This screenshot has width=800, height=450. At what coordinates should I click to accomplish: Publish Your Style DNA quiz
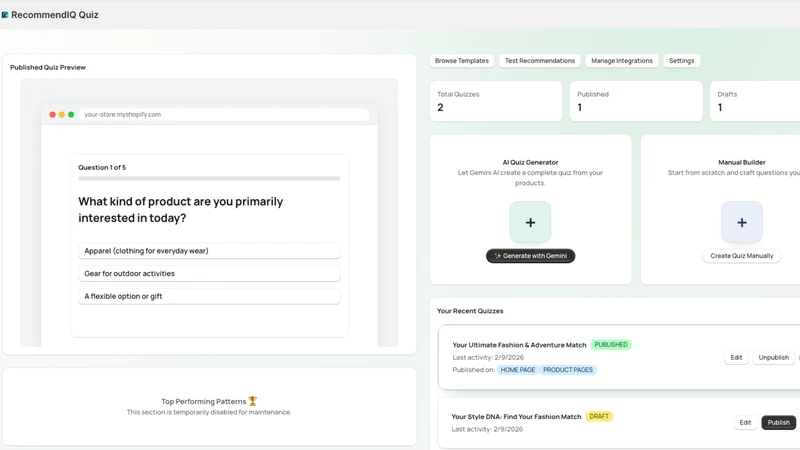(x=779, y=422)
